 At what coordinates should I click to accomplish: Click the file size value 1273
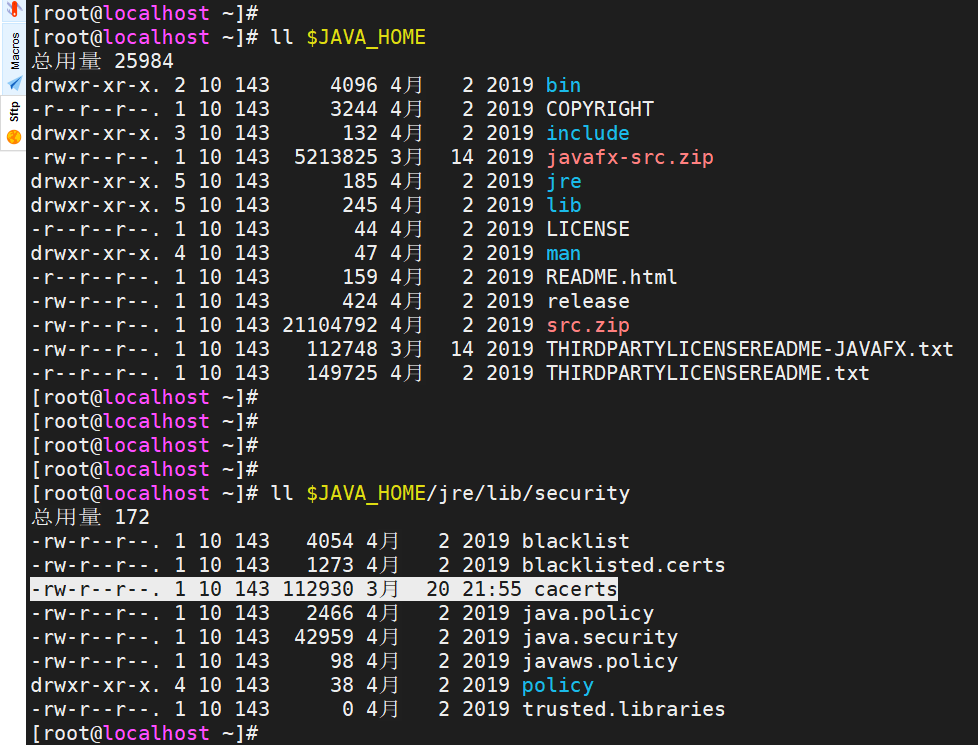330,565
